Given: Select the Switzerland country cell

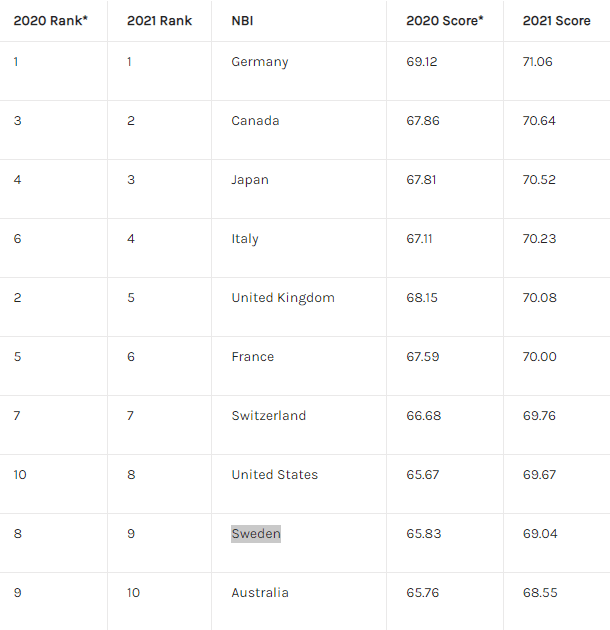Looking at the screenshot, I should click(269, 416).
